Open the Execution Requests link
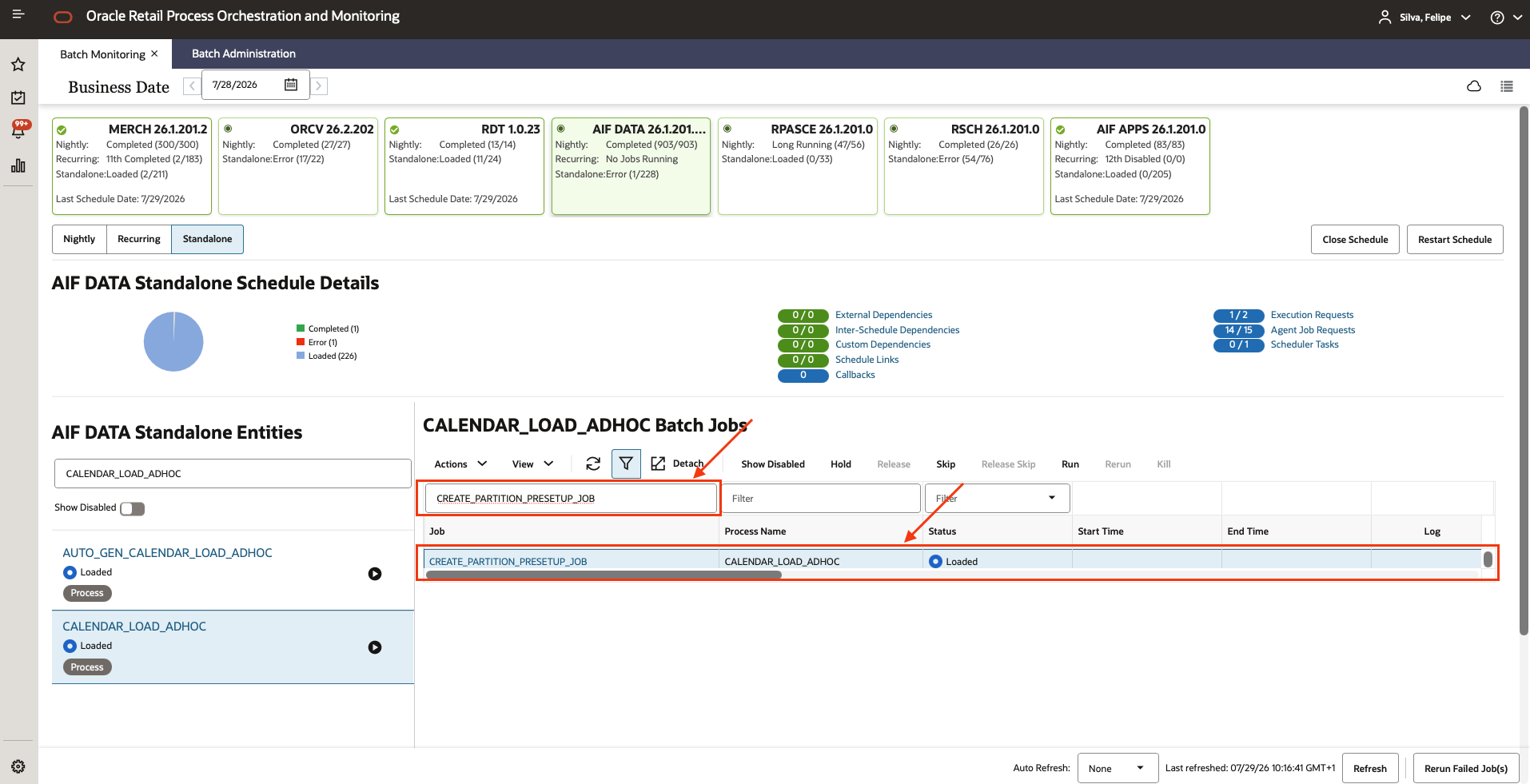Image resolution: width=1530 pixels, height=784 pixels. (x=1312, y=315)
